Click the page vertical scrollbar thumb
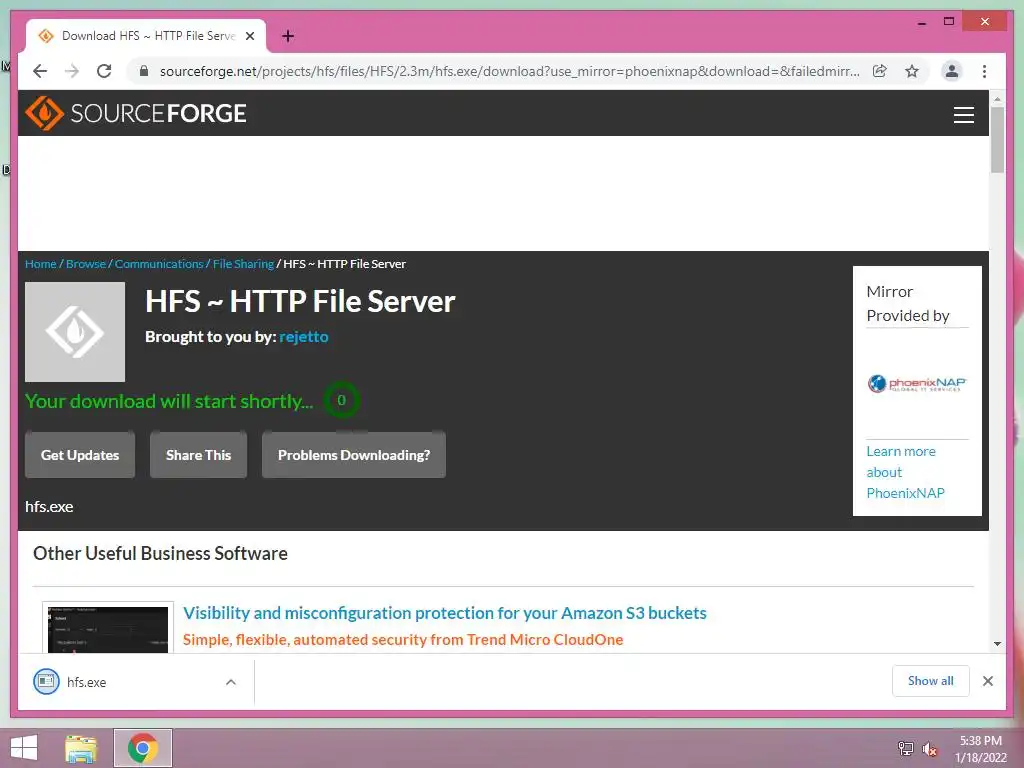The image size is (1024, 768). 997,140
